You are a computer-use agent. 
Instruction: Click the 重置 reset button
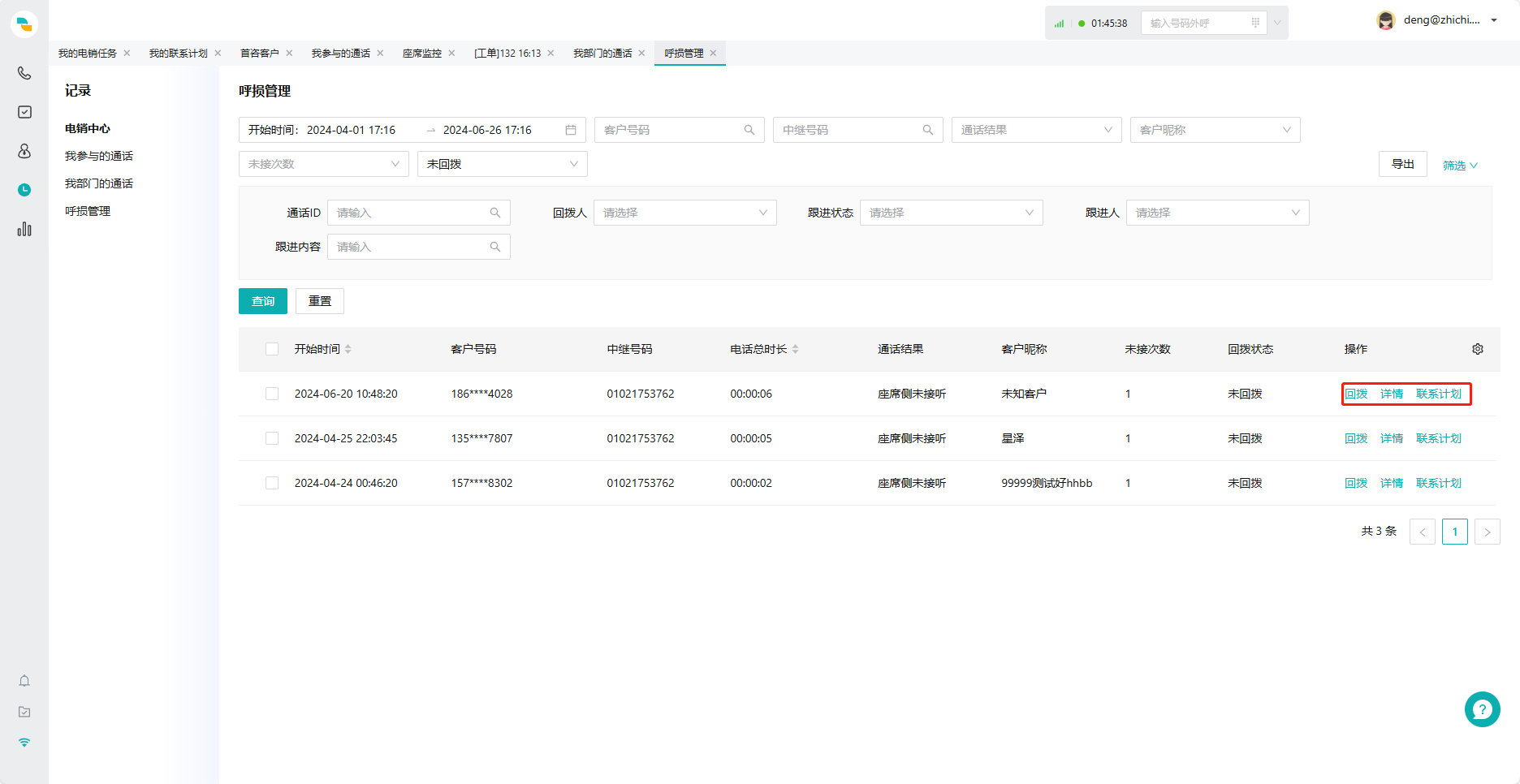[x=320, y=301]
